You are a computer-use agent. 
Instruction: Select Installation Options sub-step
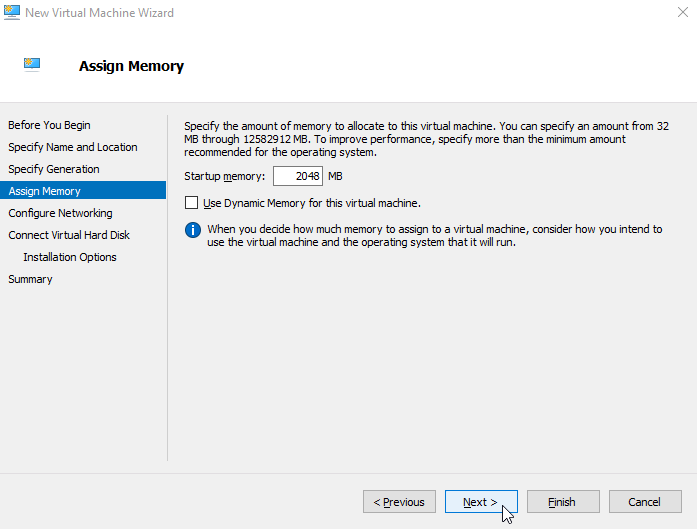(70, 257)
